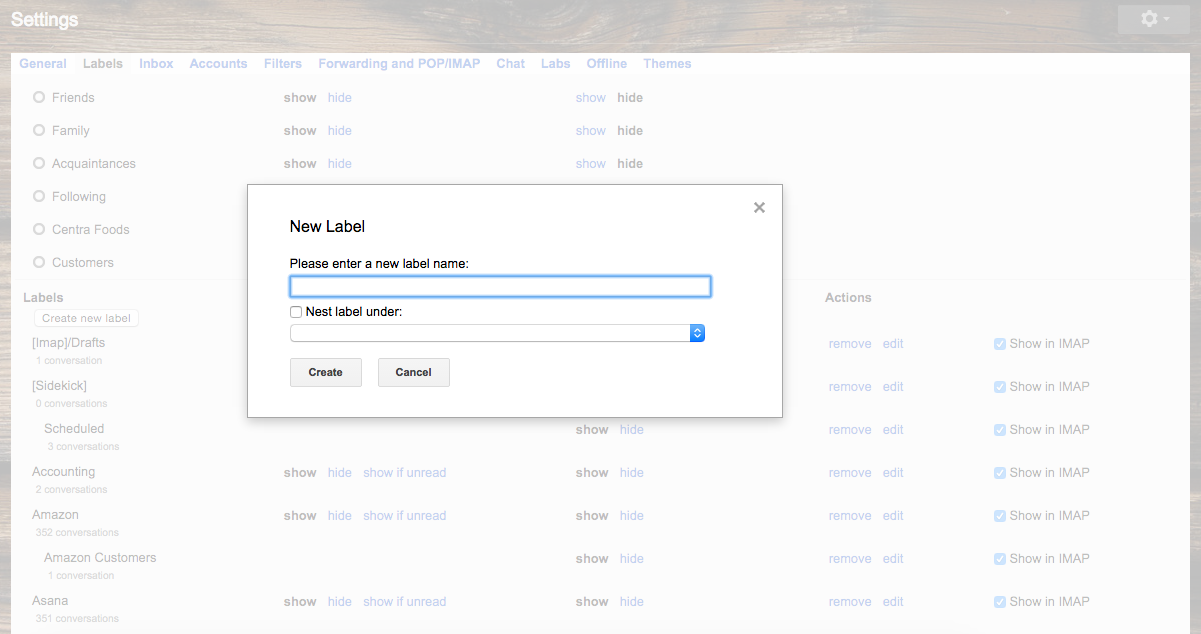1201x634 pixels.
Task: Click the Create button in dialog
Action: (x=325, y=372)
